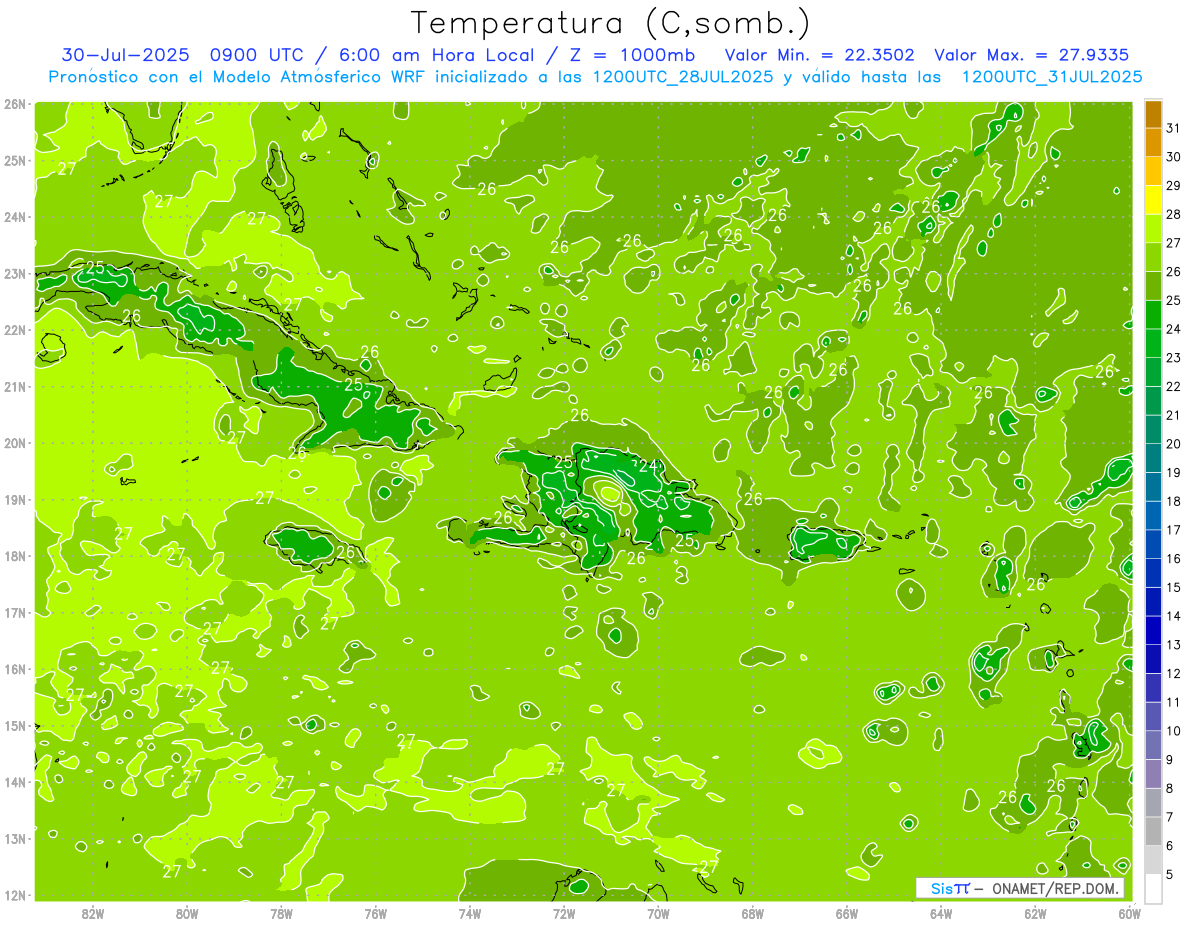This screenshot has width=1200, height=927.
Task: Pick the white colorbar swatch below 5
Action: pyautogui.click(x=1153, y=888)
